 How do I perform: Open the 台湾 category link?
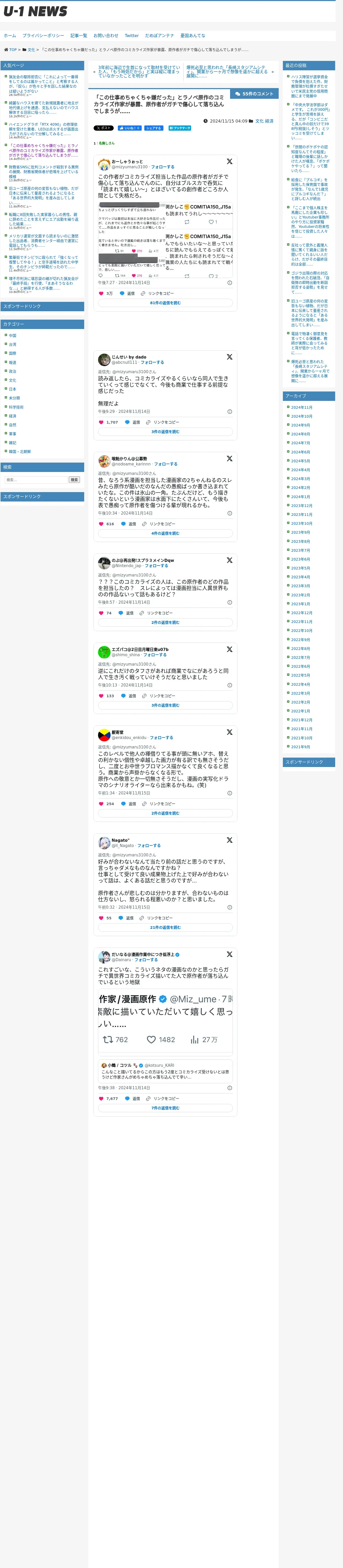13,344
